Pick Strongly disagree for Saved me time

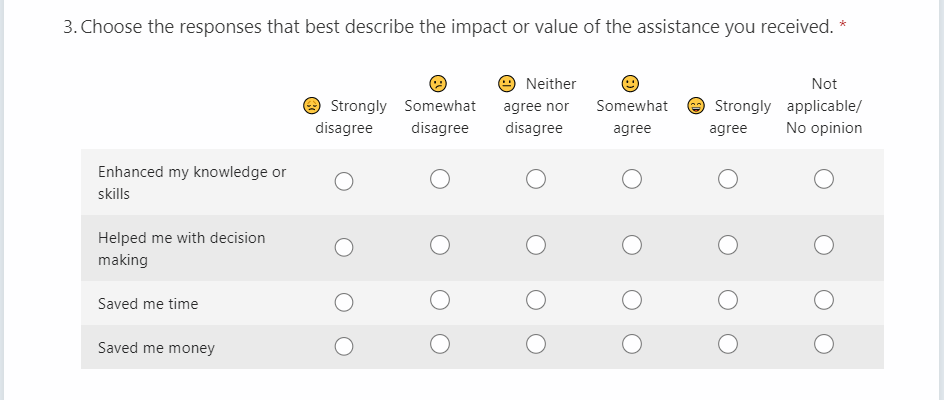click(344, 301)
